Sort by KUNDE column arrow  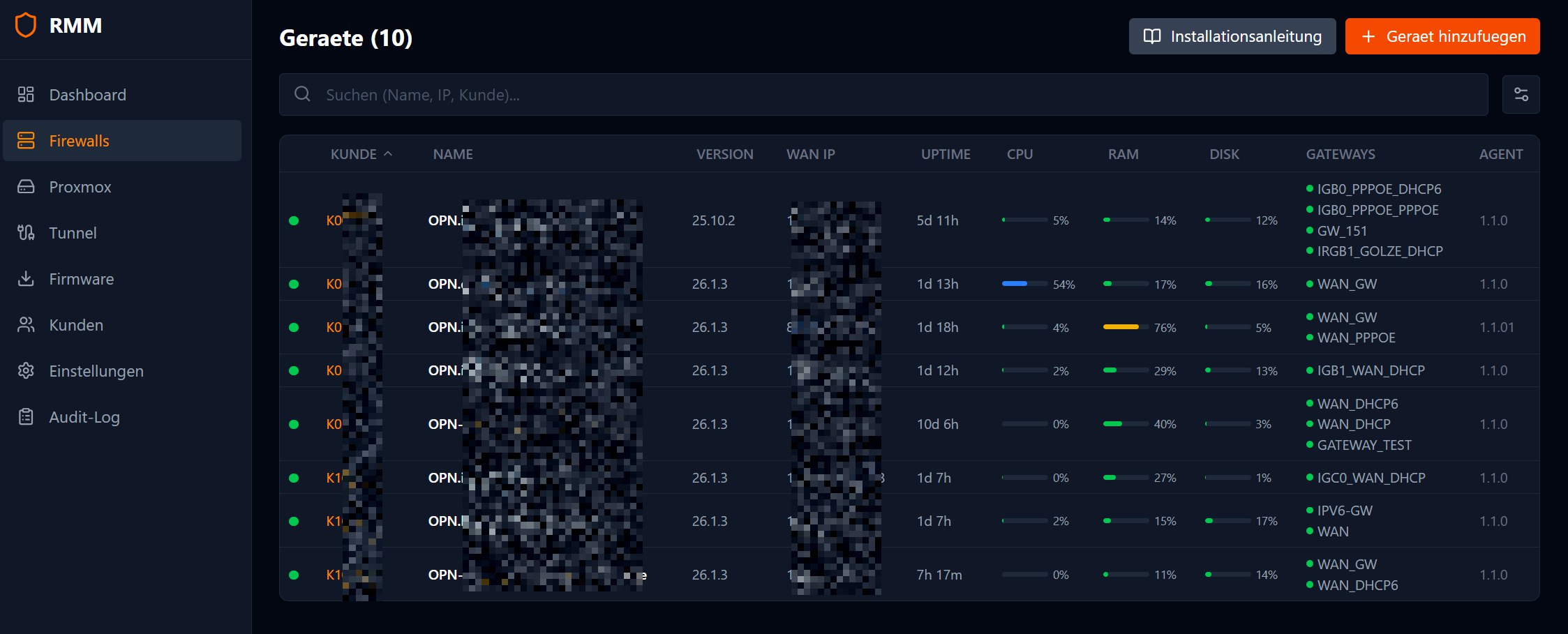click(x=388, y=153)
